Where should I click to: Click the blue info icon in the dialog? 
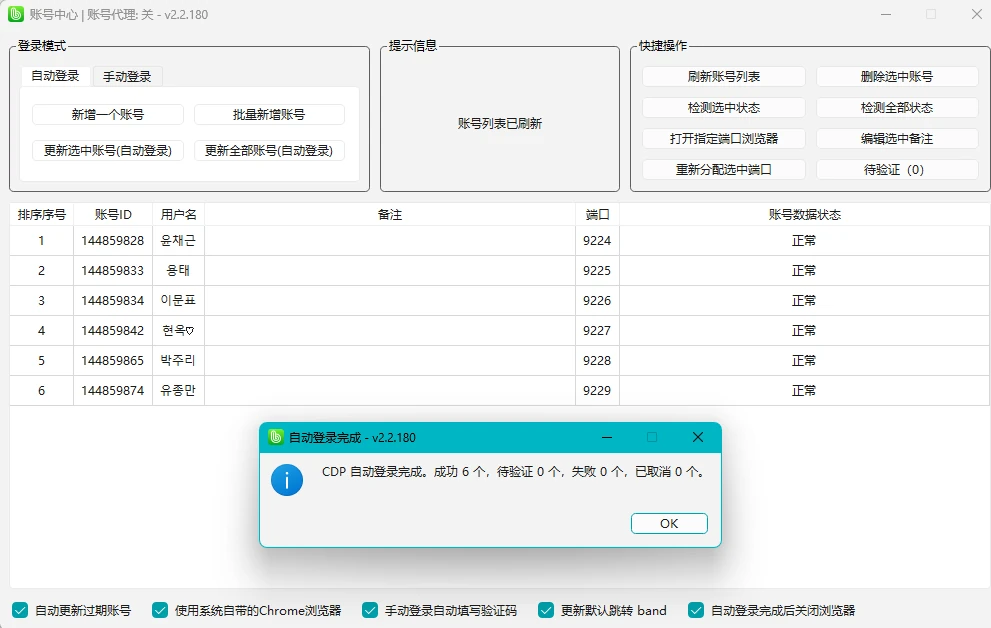coord(287,480)
